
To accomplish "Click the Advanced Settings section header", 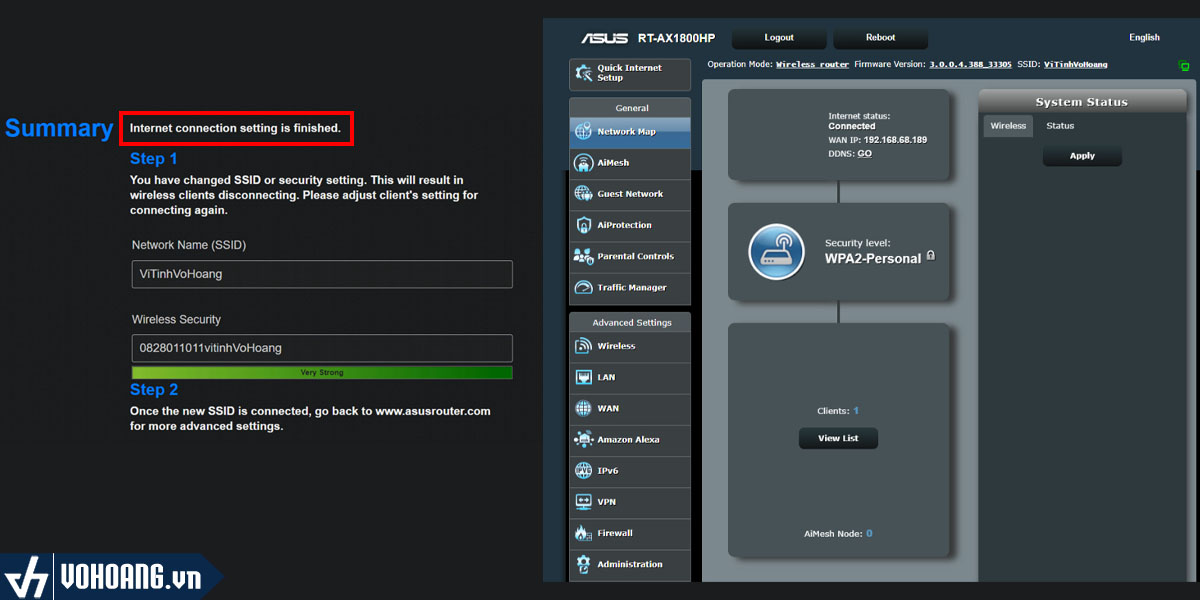I will click(630, 323).
